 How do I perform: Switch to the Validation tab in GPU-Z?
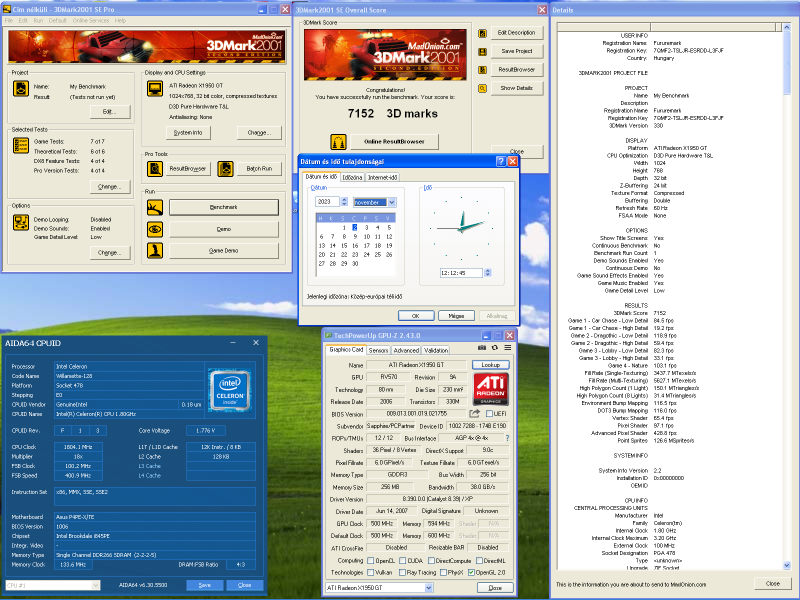[436, 351]
